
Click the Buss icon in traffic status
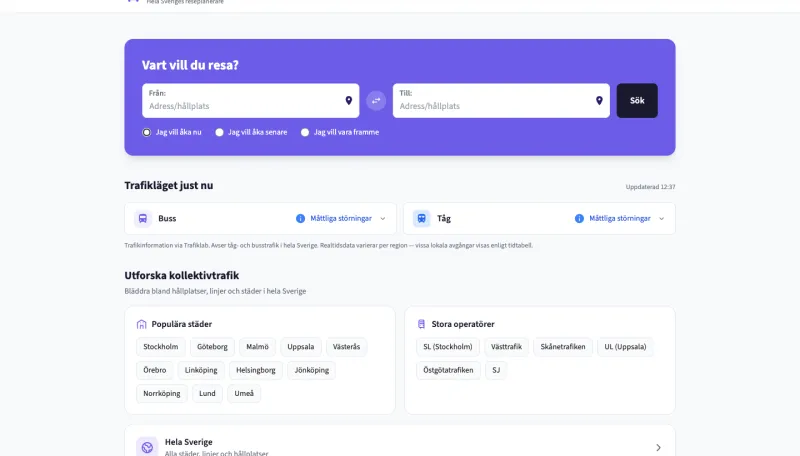(x=143, y=218)
